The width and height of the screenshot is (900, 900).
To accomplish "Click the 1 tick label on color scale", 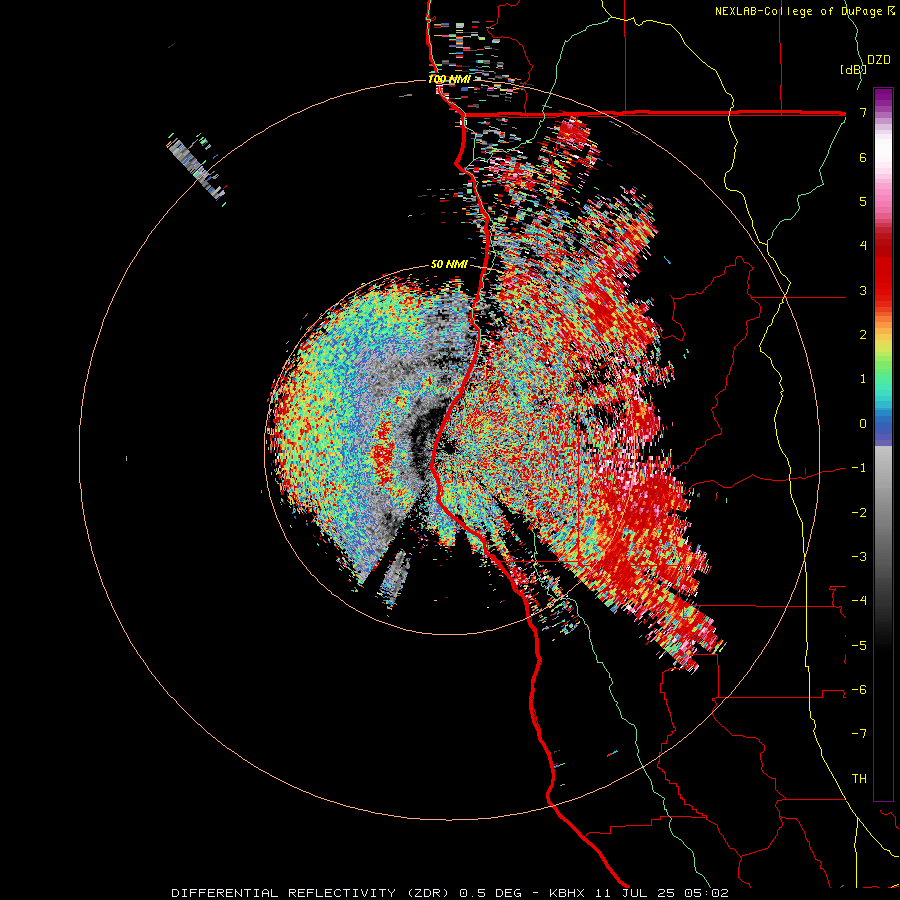I will pyautogui.click(x=863, y=379).
